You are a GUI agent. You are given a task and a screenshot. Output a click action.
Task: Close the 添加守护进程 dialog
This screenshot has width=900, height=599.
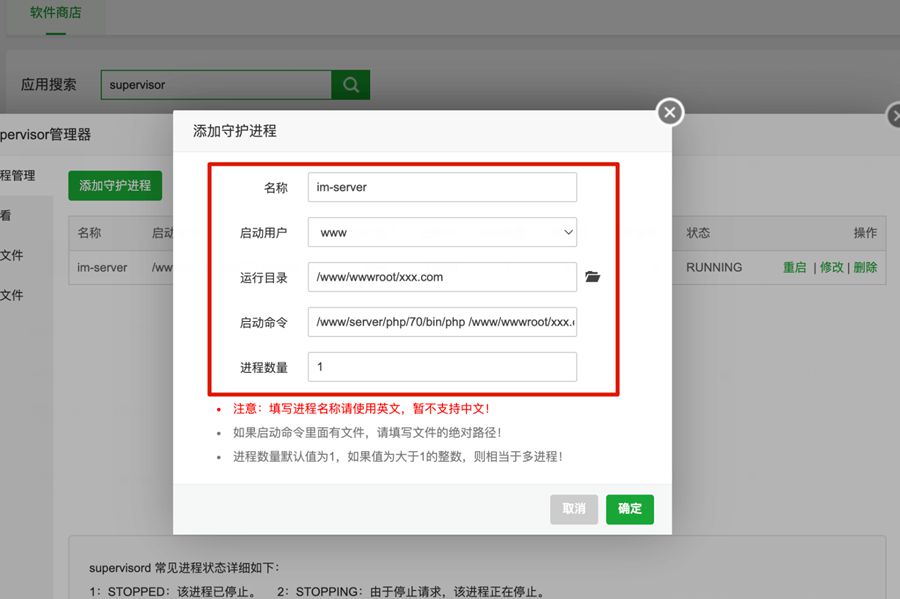tap(670, 112)
